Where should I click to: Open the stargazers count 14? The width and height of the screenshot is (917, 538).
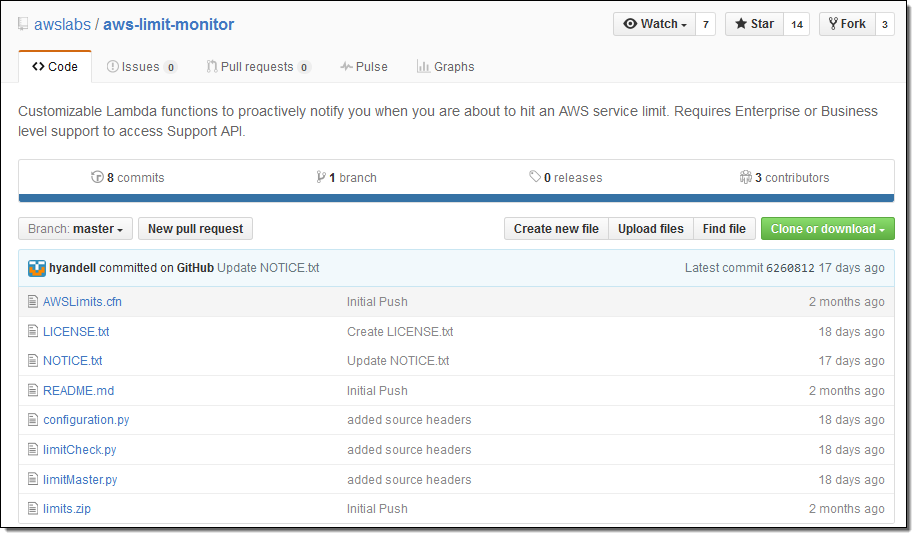[797, 24]
